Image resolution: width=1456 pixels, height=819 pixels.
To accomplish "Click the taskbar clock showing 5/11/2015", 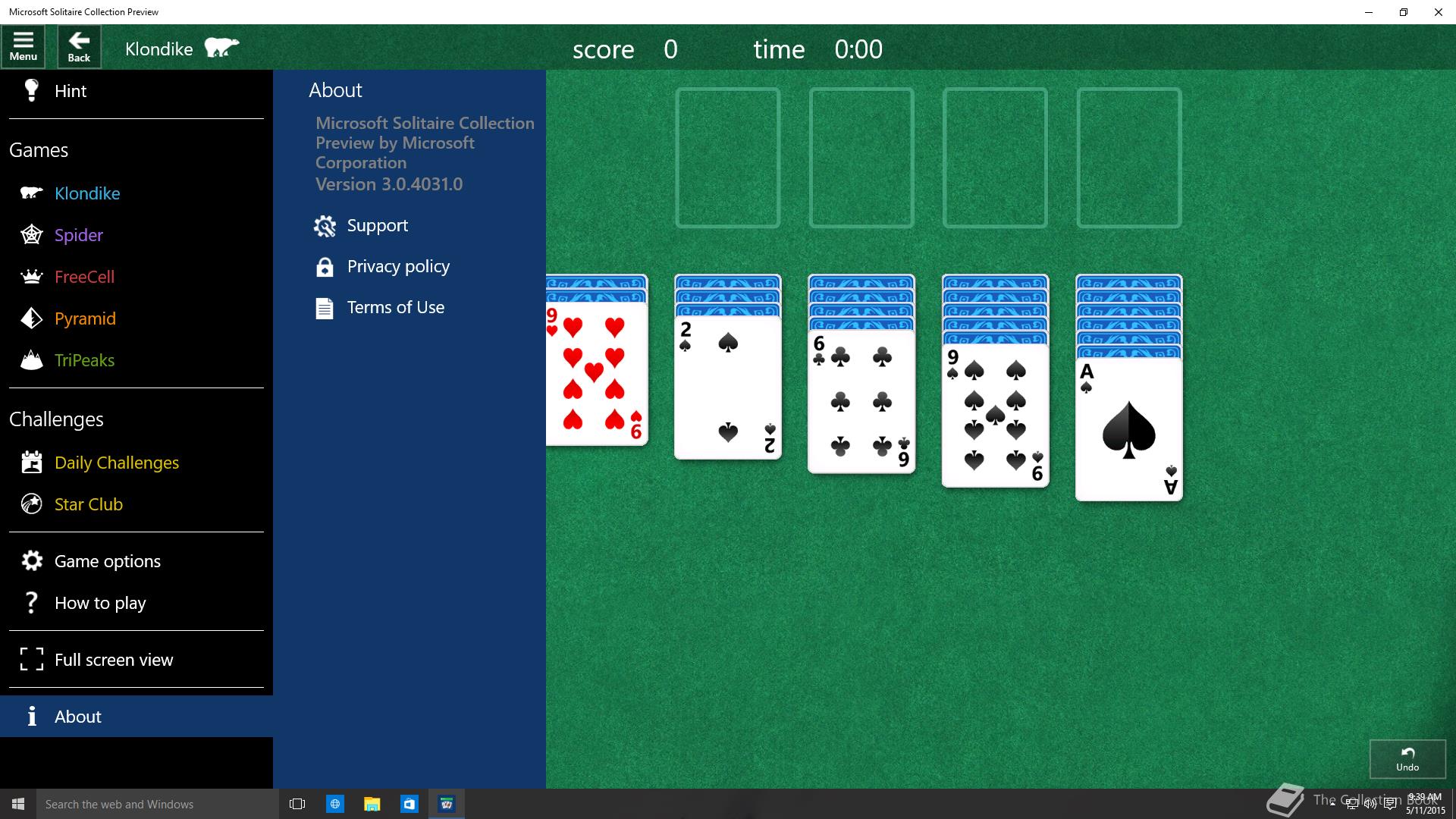I will tap(1424, 804).
